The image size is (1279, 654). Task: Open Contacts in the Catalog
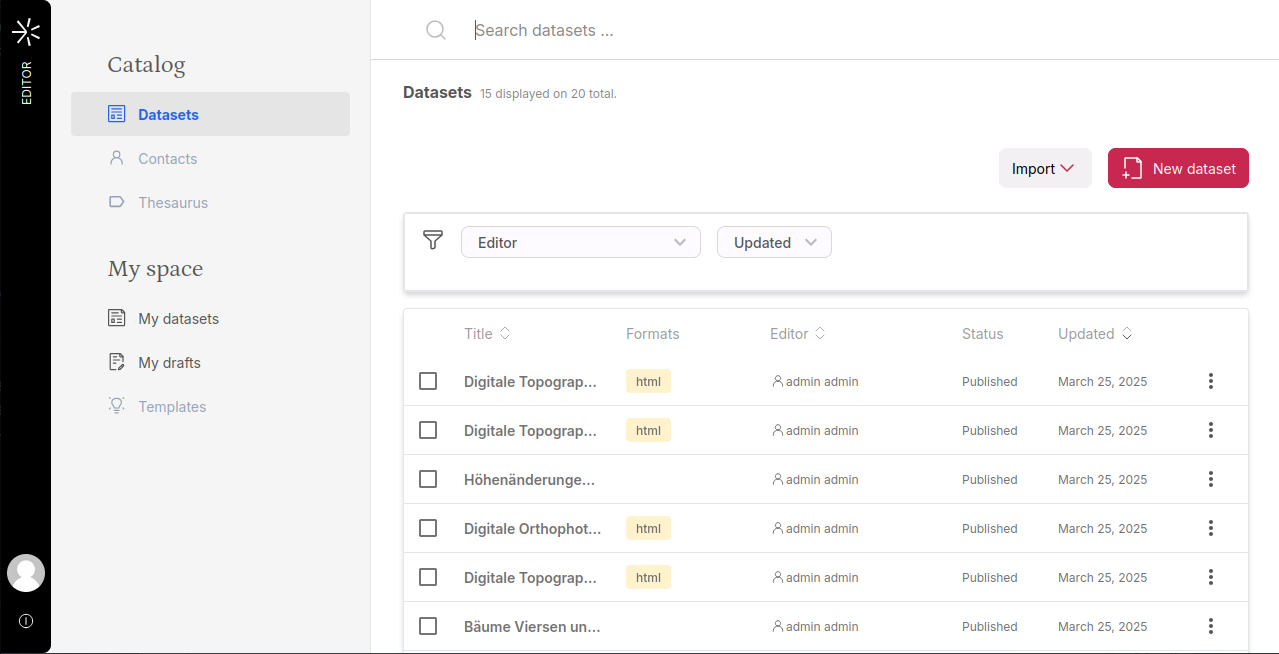[x=167, y=159]
